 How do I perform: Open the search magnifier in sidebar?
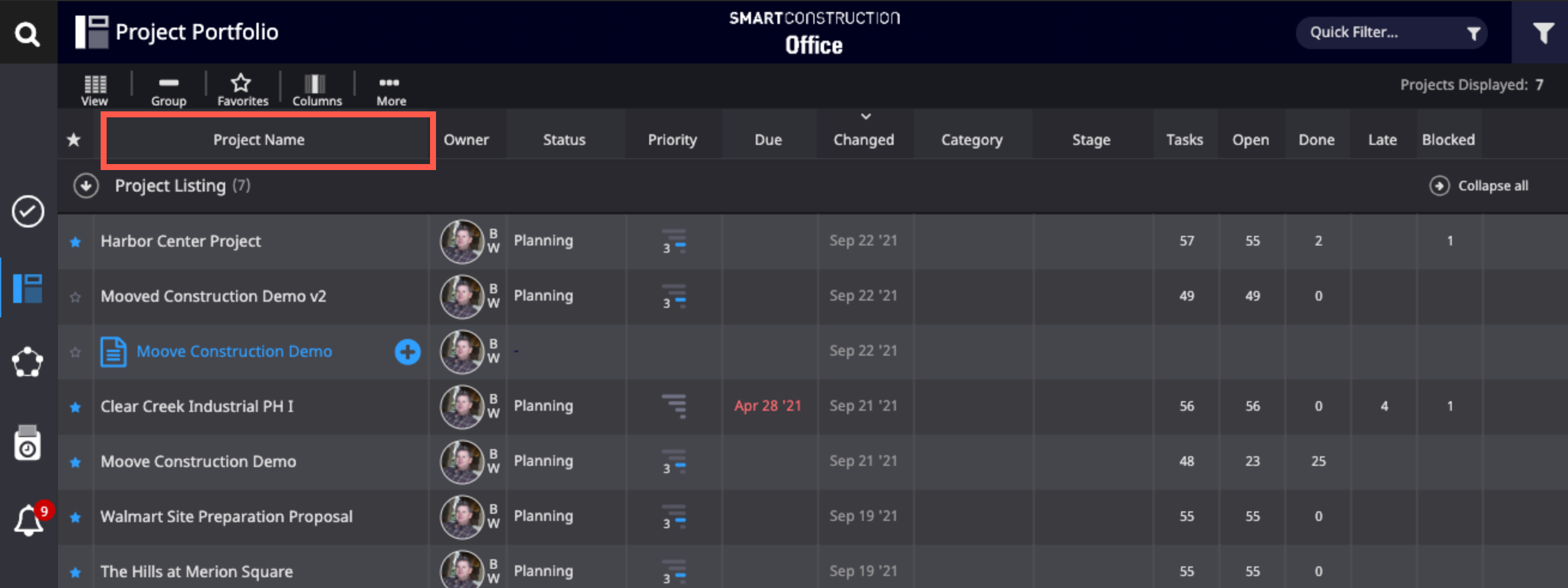tap(28, 34)
